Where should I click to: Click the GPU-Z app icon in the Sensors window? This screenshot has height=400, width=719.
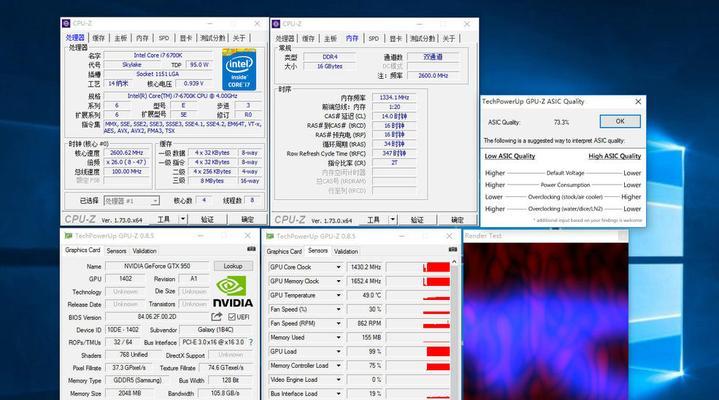pyautogui.click(x=270, y=236)
